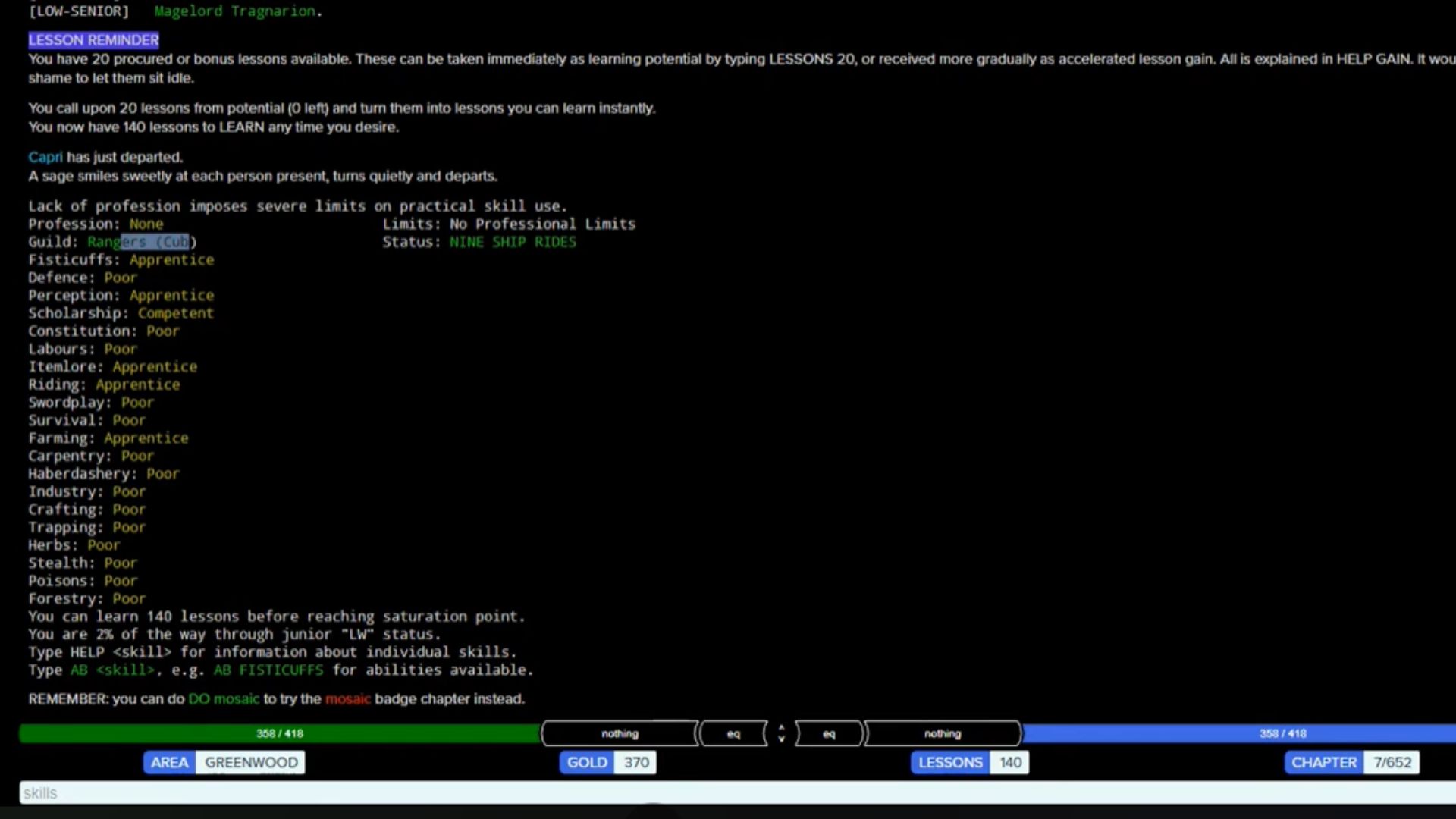Image resolution: width=1456 pixels, height=819 pixels.
Task: Click the LESSON REMINDER header
Action: (x=93, y=39)
